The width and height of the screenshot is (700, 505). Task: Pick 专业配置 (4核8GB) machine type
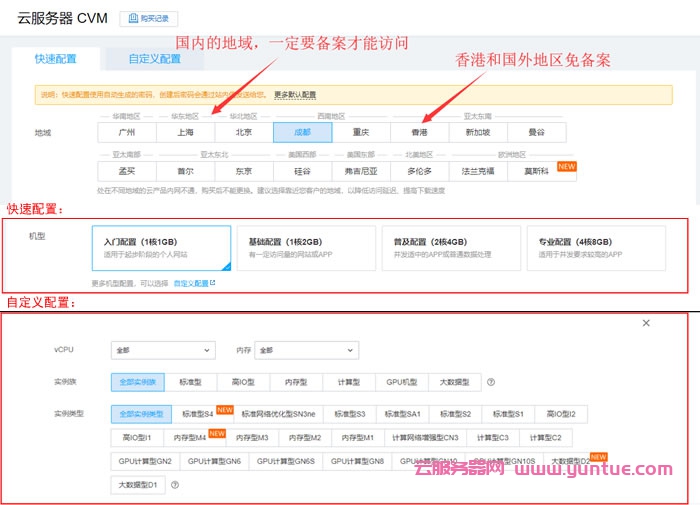pyautogui.click(x=596, y=248)
